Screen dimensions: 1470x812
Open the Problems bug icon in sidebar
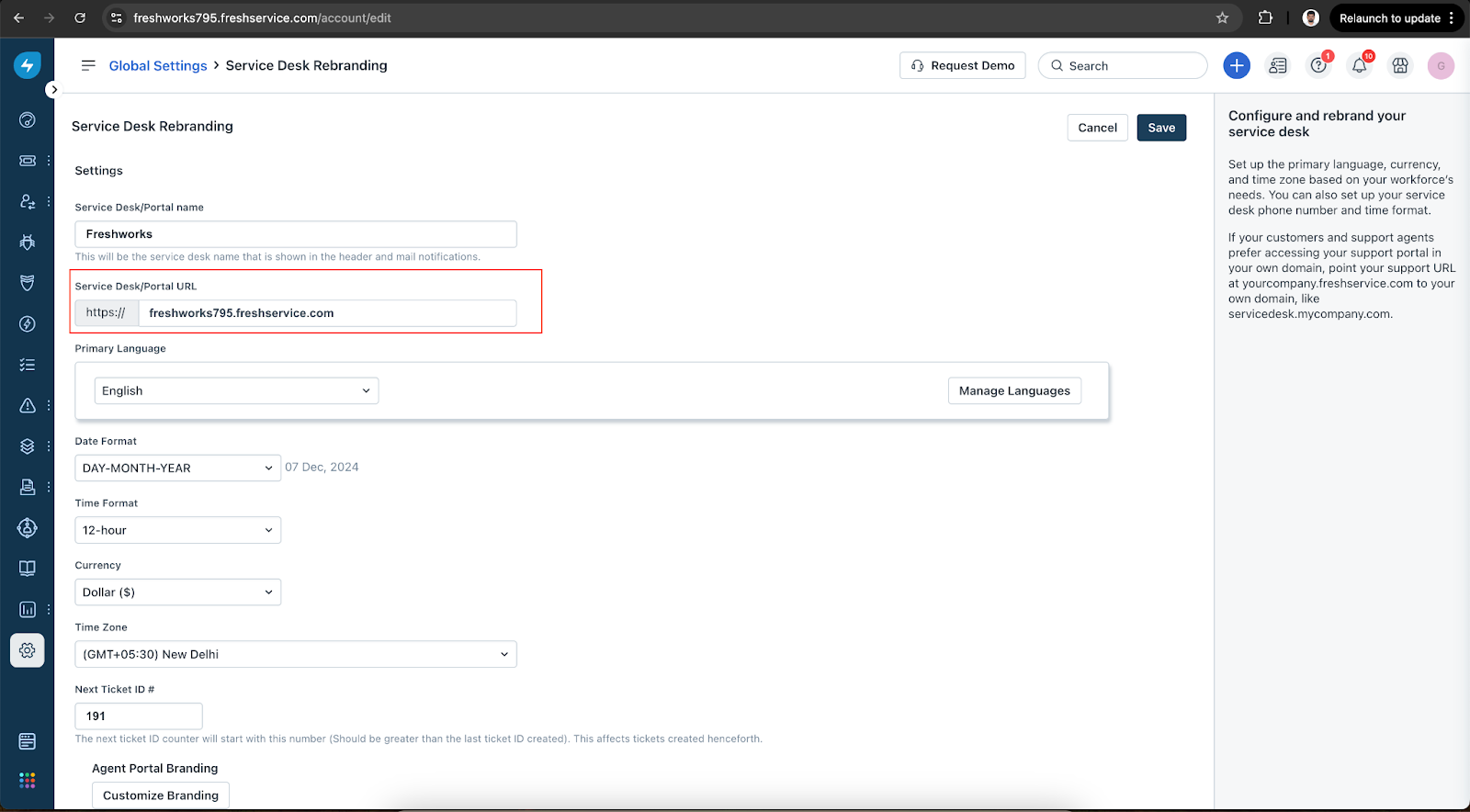28,242
